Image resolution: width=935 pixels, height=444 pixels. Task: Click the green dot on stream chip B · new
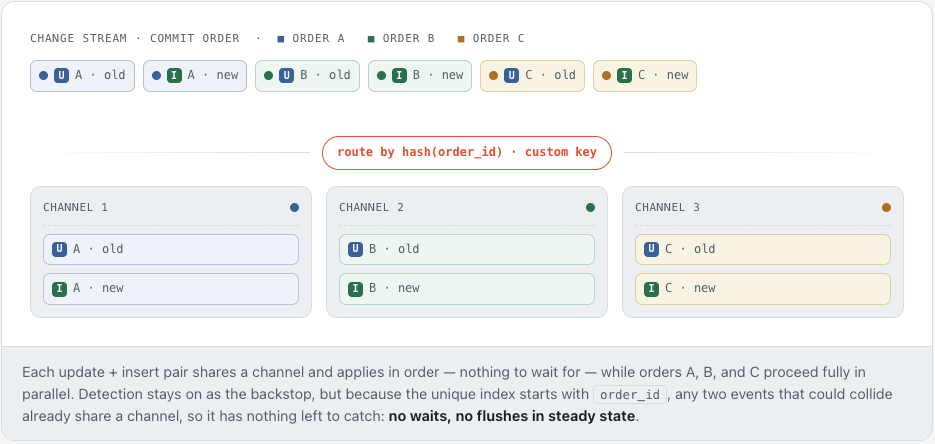point(381,76)
